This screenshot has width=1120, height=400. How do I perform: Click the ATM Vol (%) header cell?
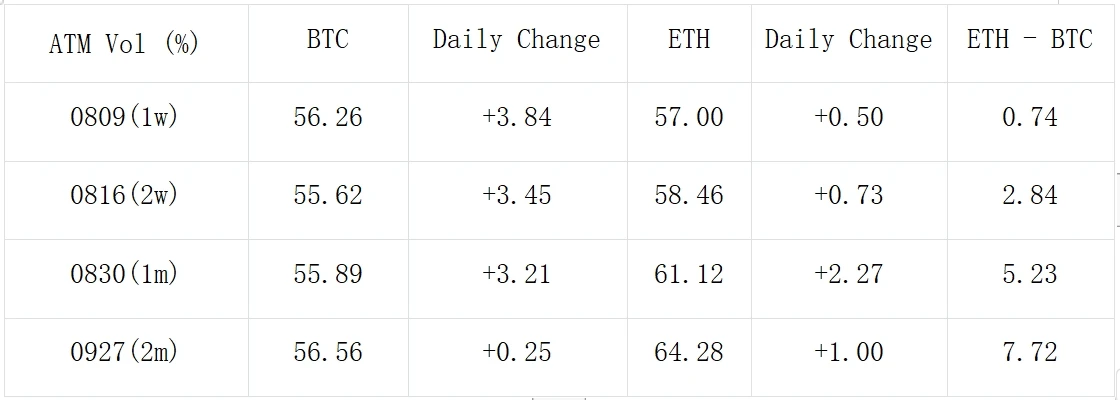[124, 43]
